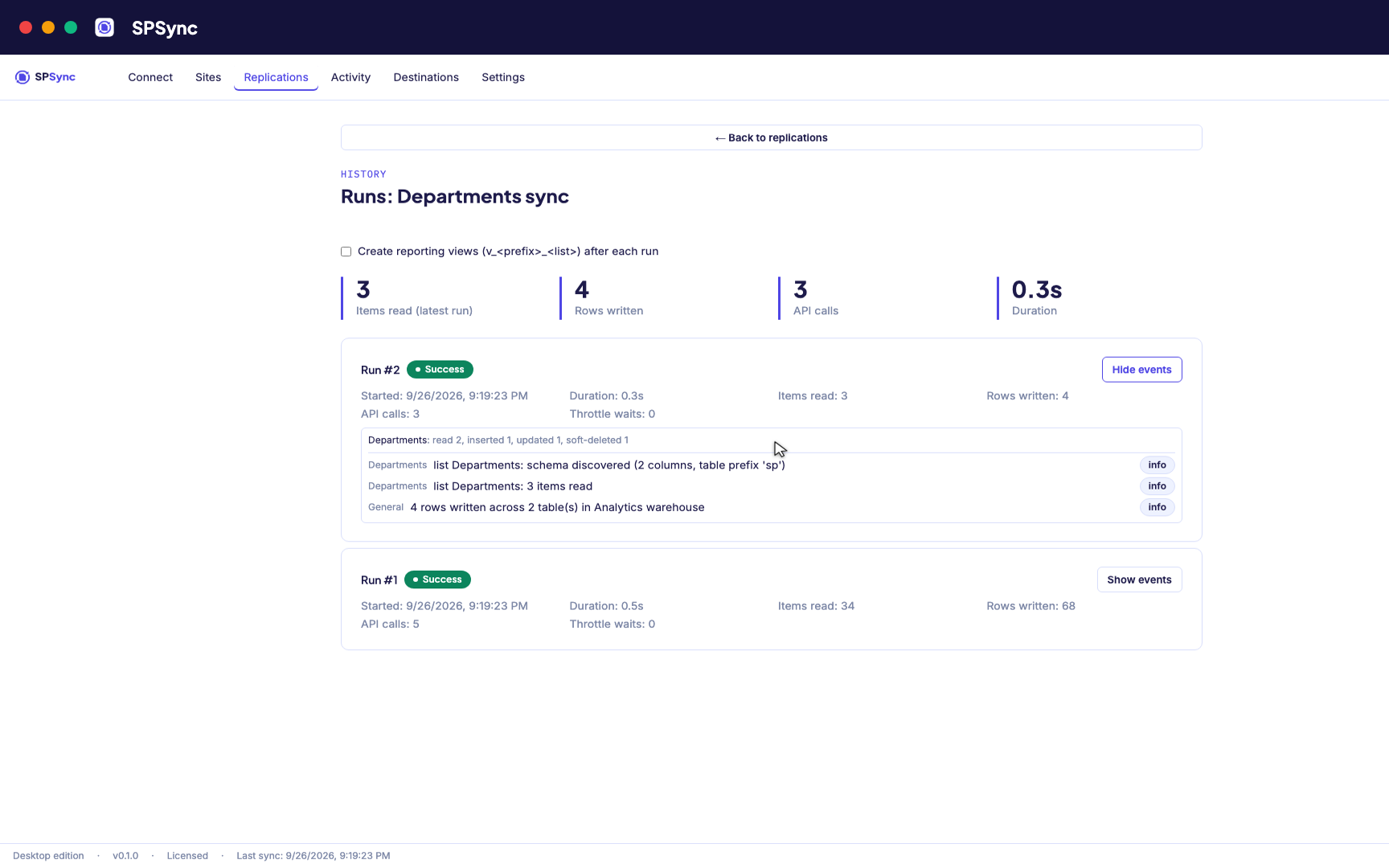Click the 'Duration' stat label under 0.3s
The width and height of the screenshot is (1389, 868).
coord(1035,311)
